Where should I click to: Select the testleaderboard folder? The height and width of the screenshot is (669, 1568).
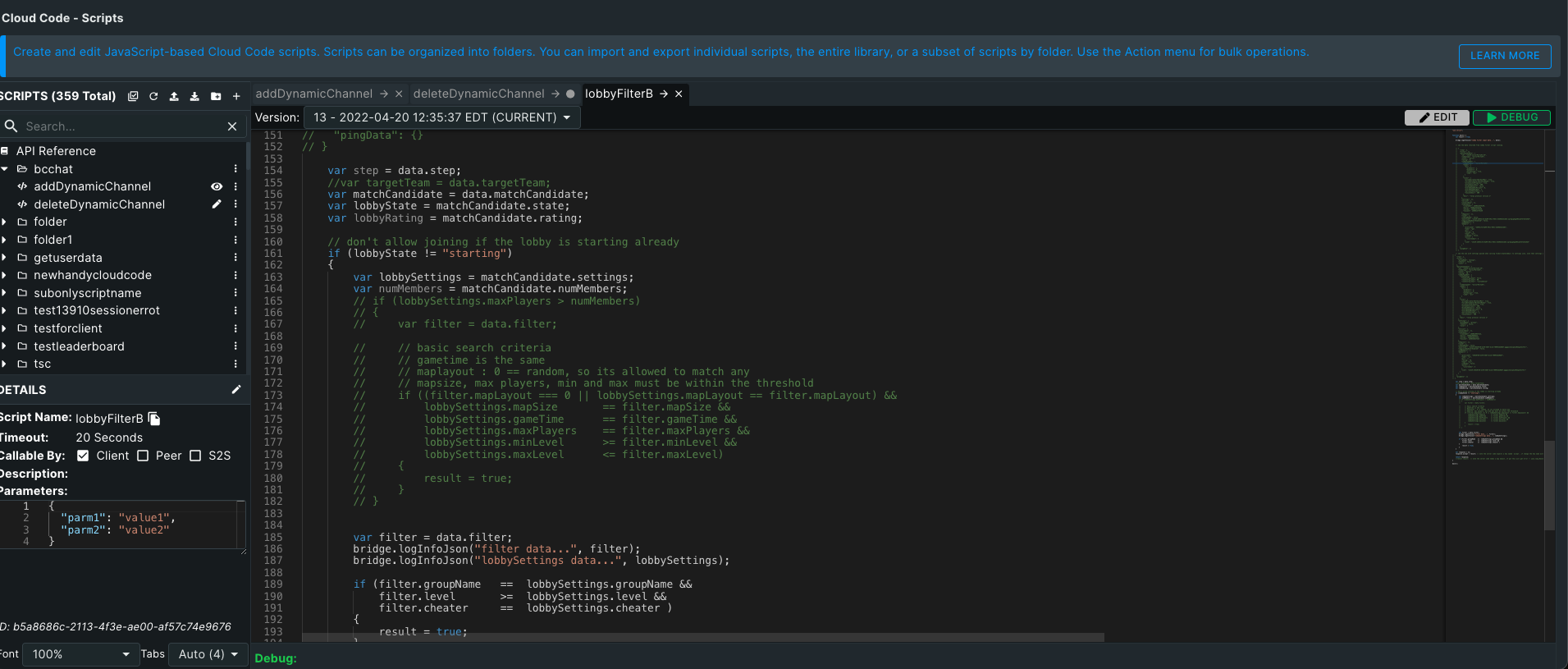[79, 346]
